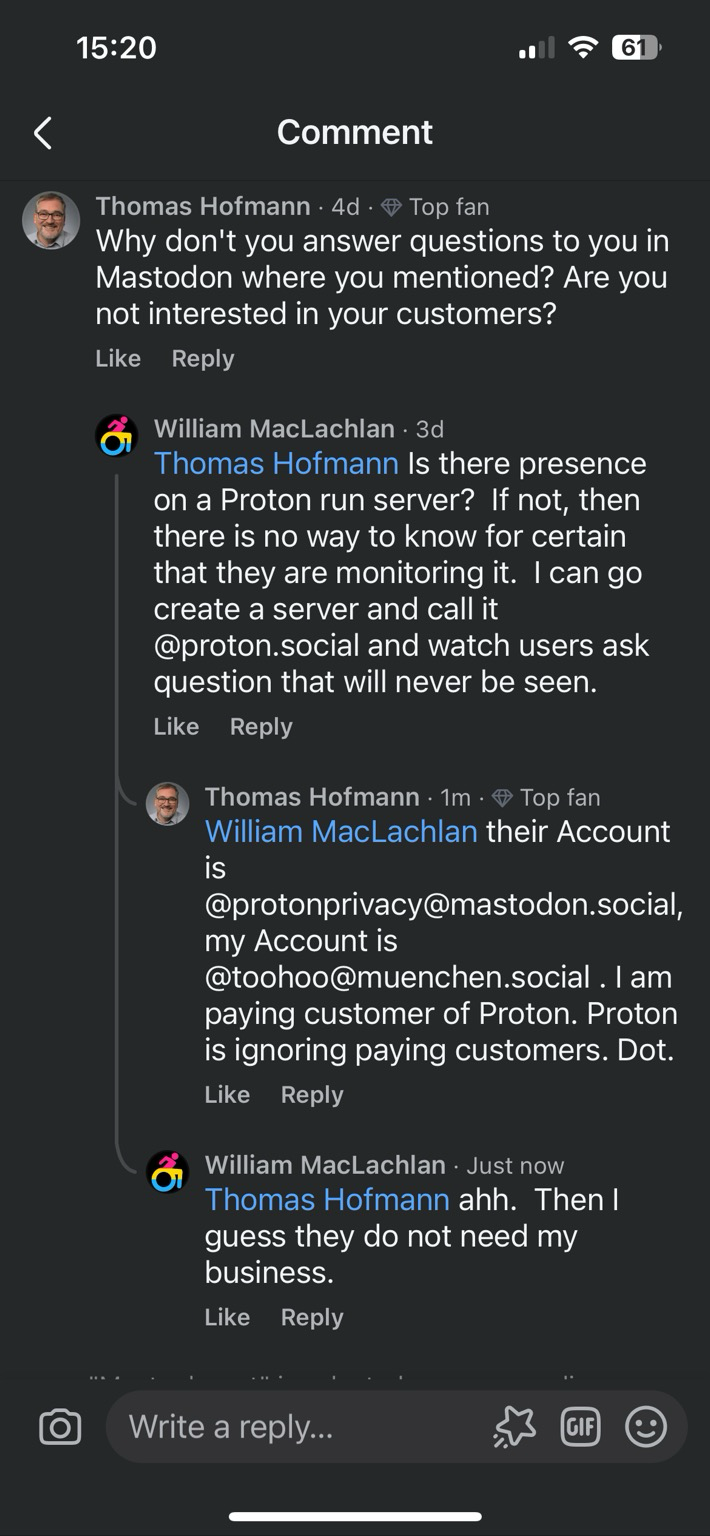Image resolution: width=710 pixels, height=1536 pixels.
Task: Tap the first William MacLachlan wheelchair avatar
Action: 117,436
